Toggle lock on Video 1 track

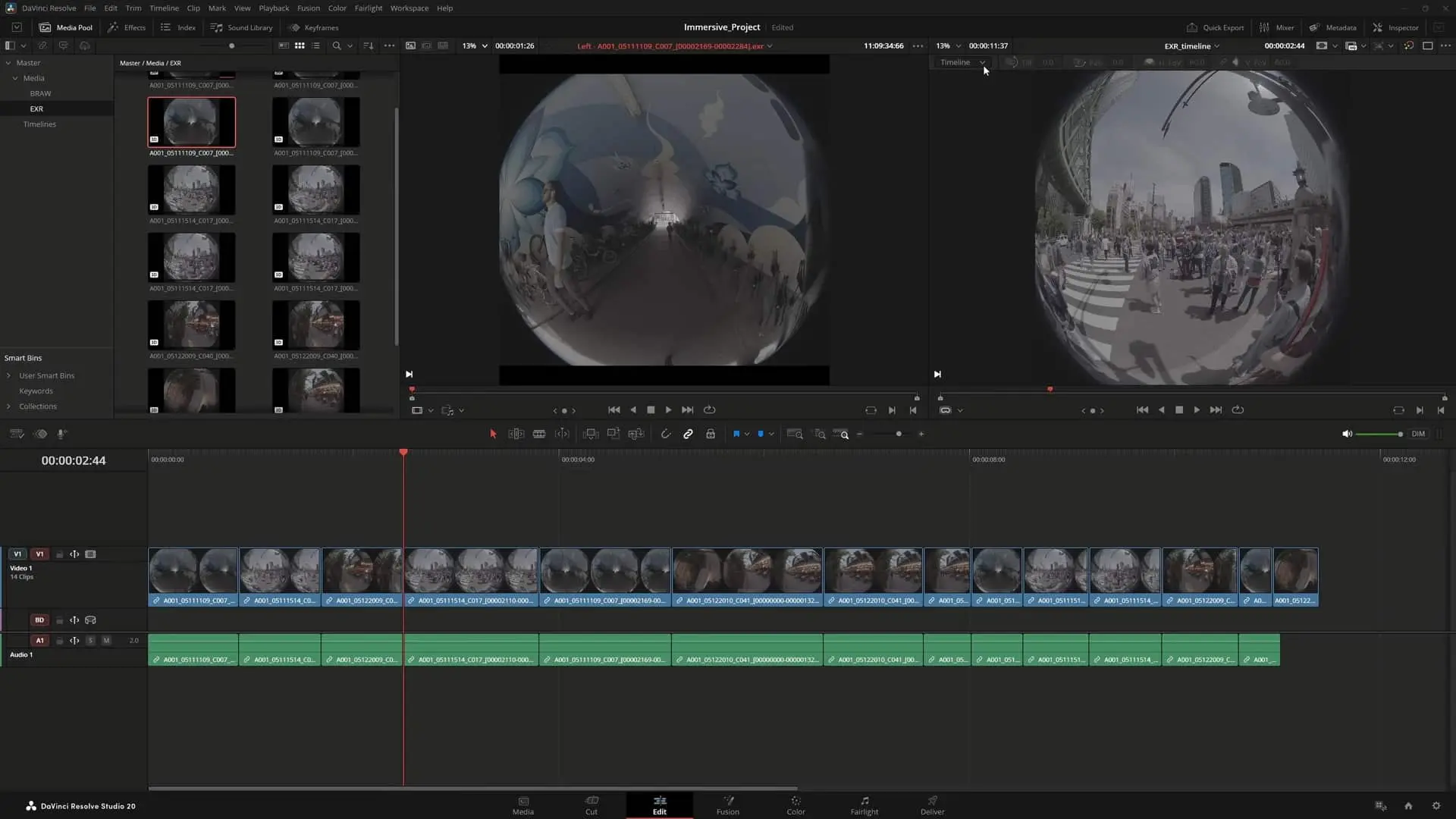[60, 554]
